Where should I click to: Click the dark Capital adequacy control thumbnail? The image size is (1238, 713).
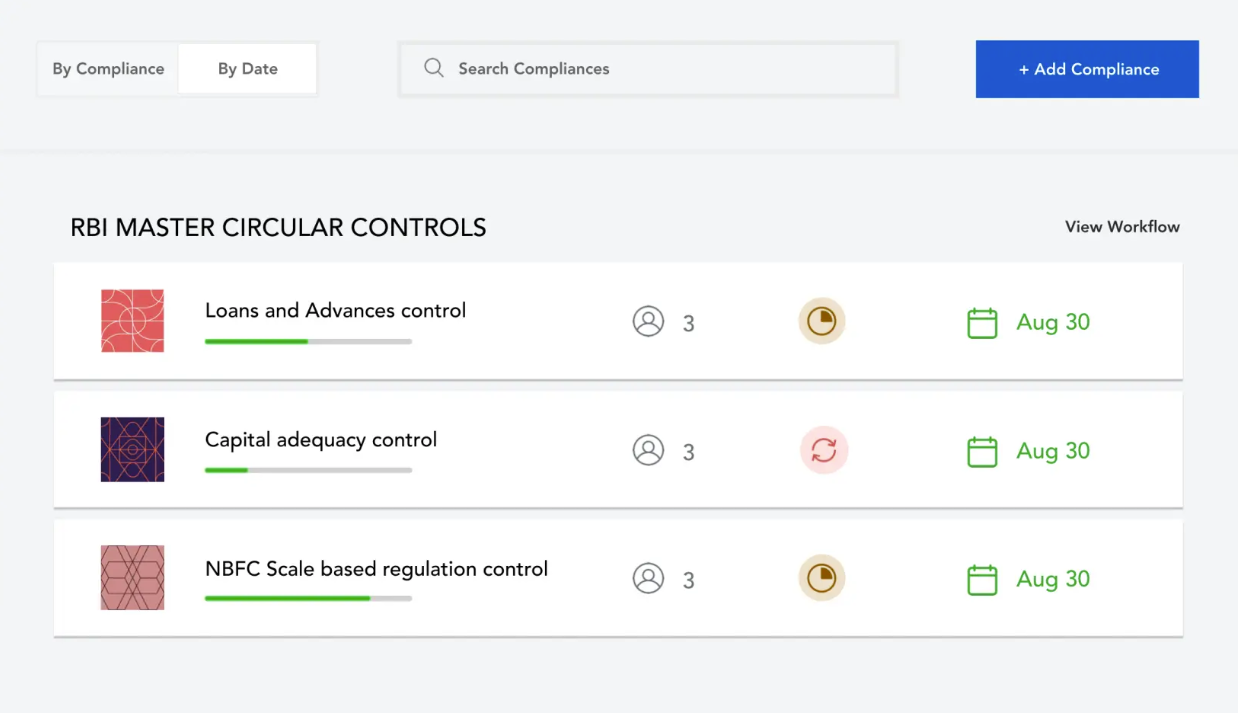pos(132,449)
